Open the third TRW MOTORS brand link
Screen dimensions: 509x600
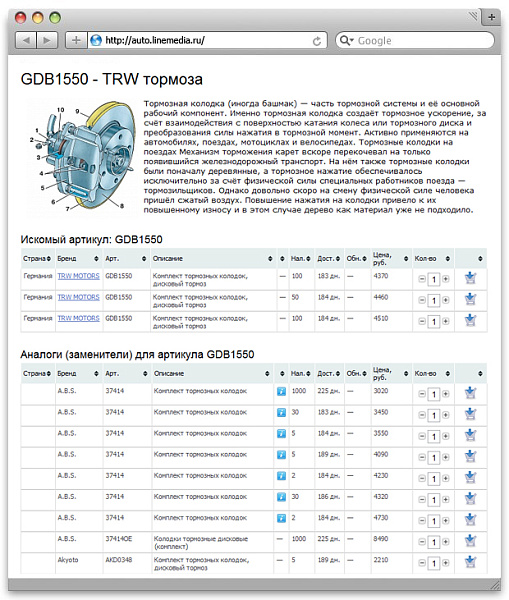(78, 318)
